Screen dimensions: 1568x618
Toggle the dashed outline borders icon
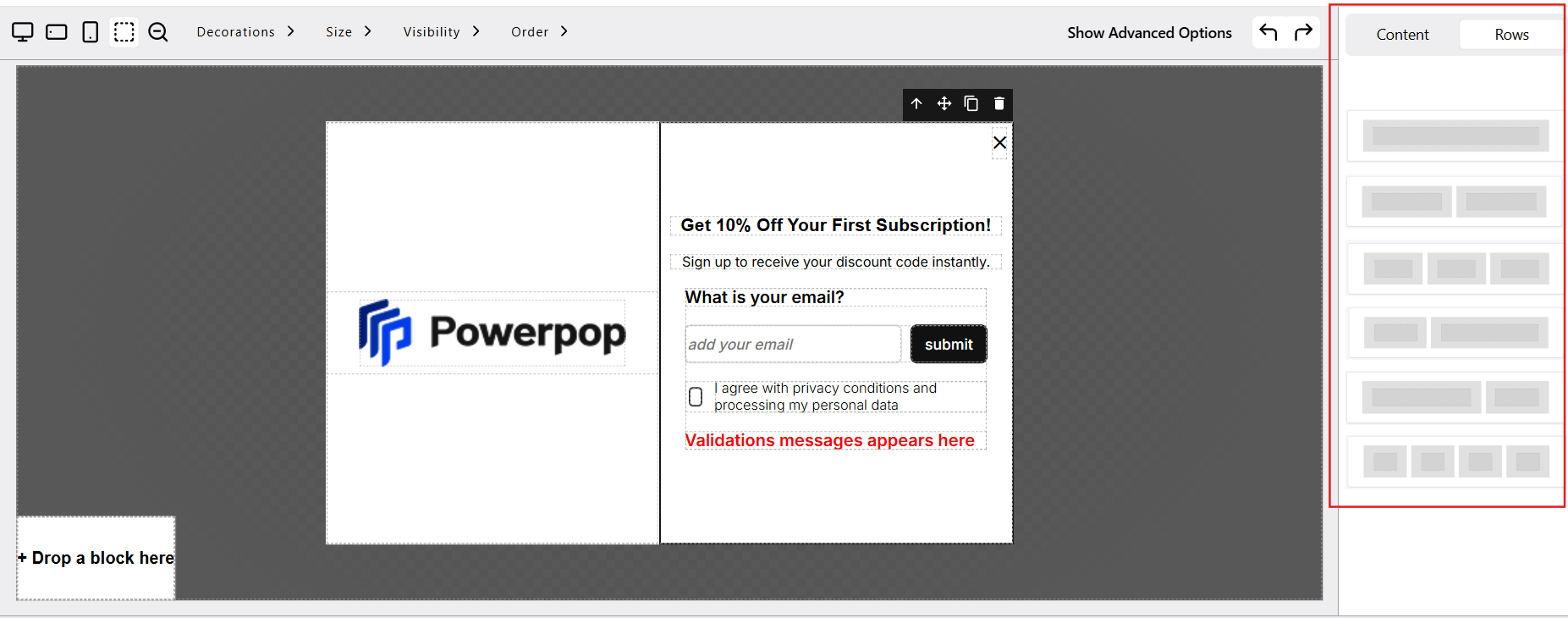(x=124, y=32)
